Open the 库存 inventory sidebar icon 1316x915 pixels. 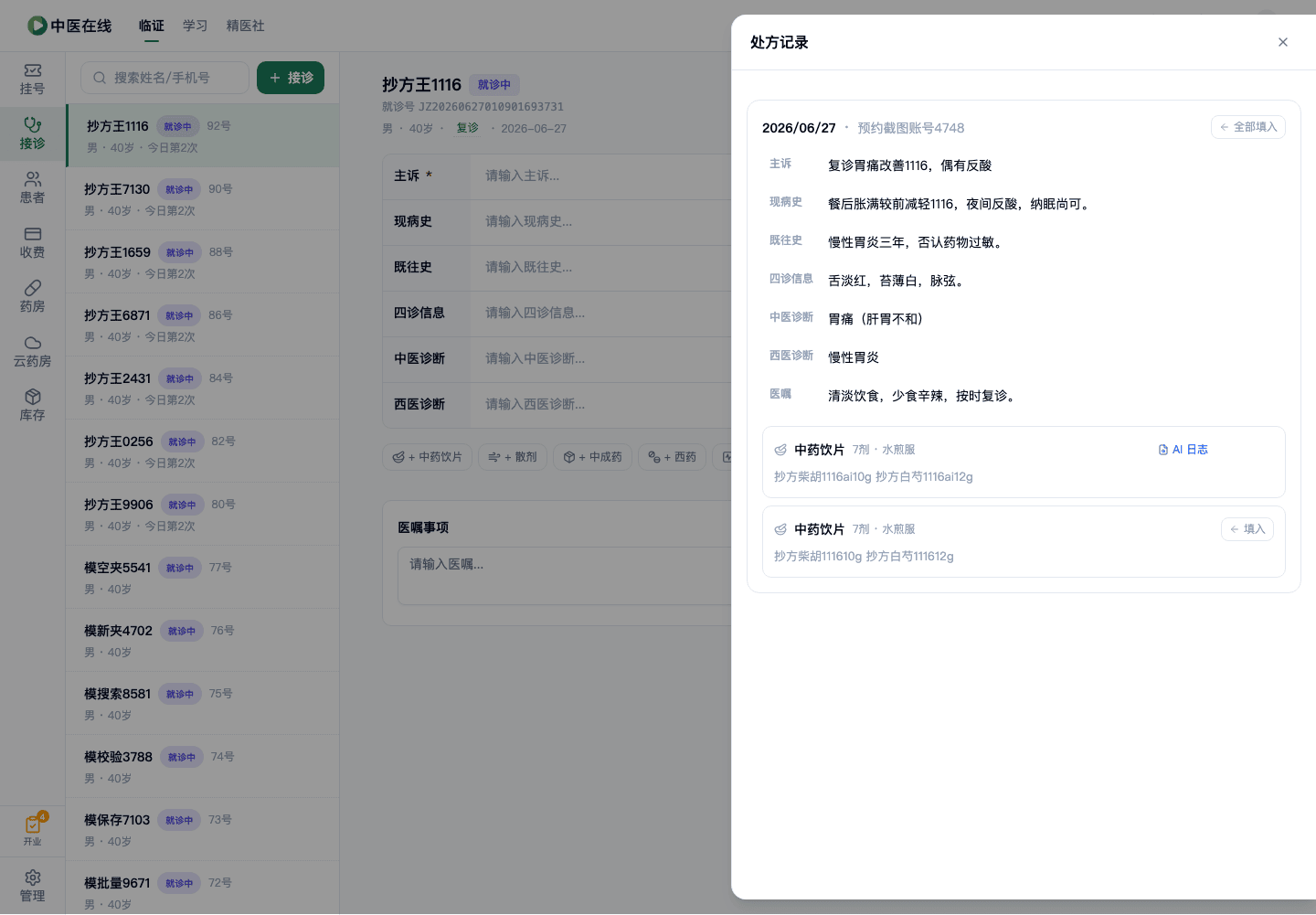[x=33, y=397]
